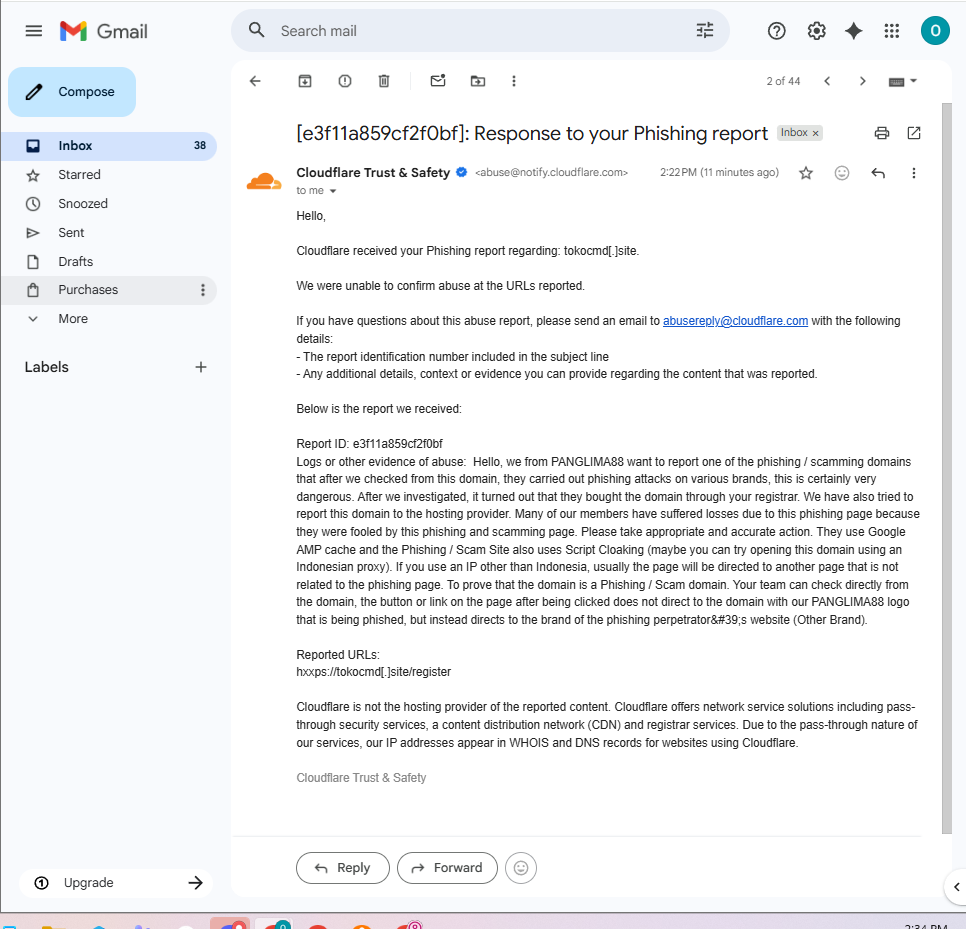
Task: Click the Forward button
Action: coord(447,868)
